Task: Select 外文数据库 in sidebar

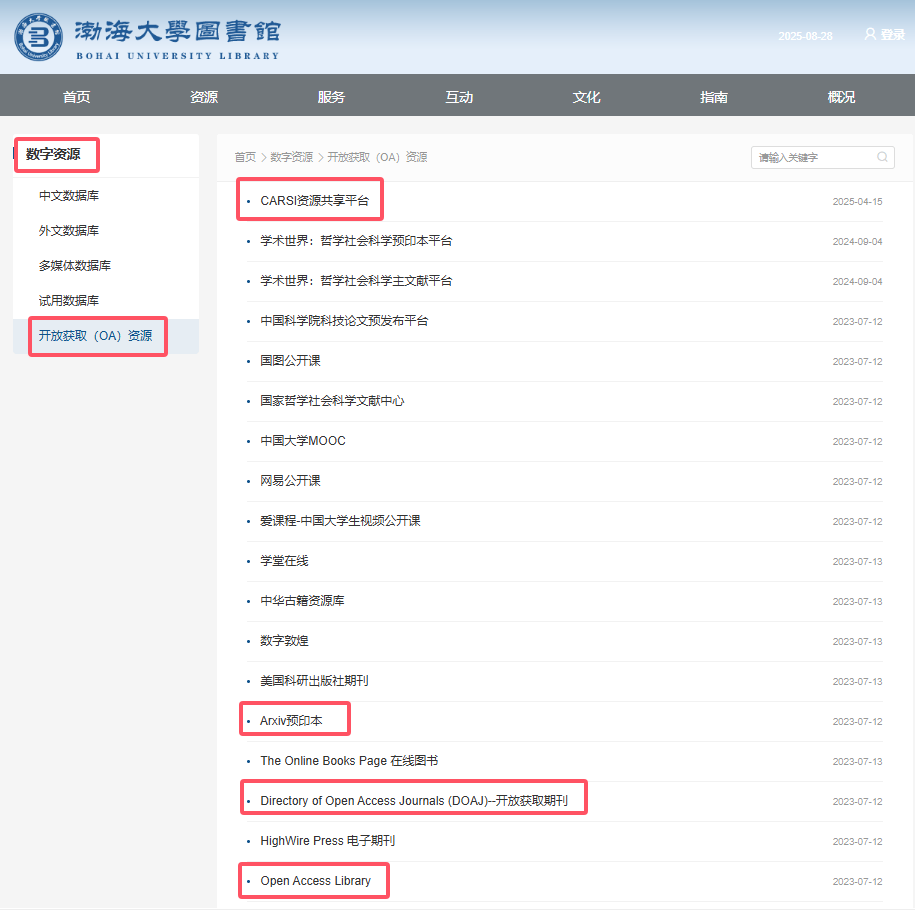Action: (x=69, y=231)
